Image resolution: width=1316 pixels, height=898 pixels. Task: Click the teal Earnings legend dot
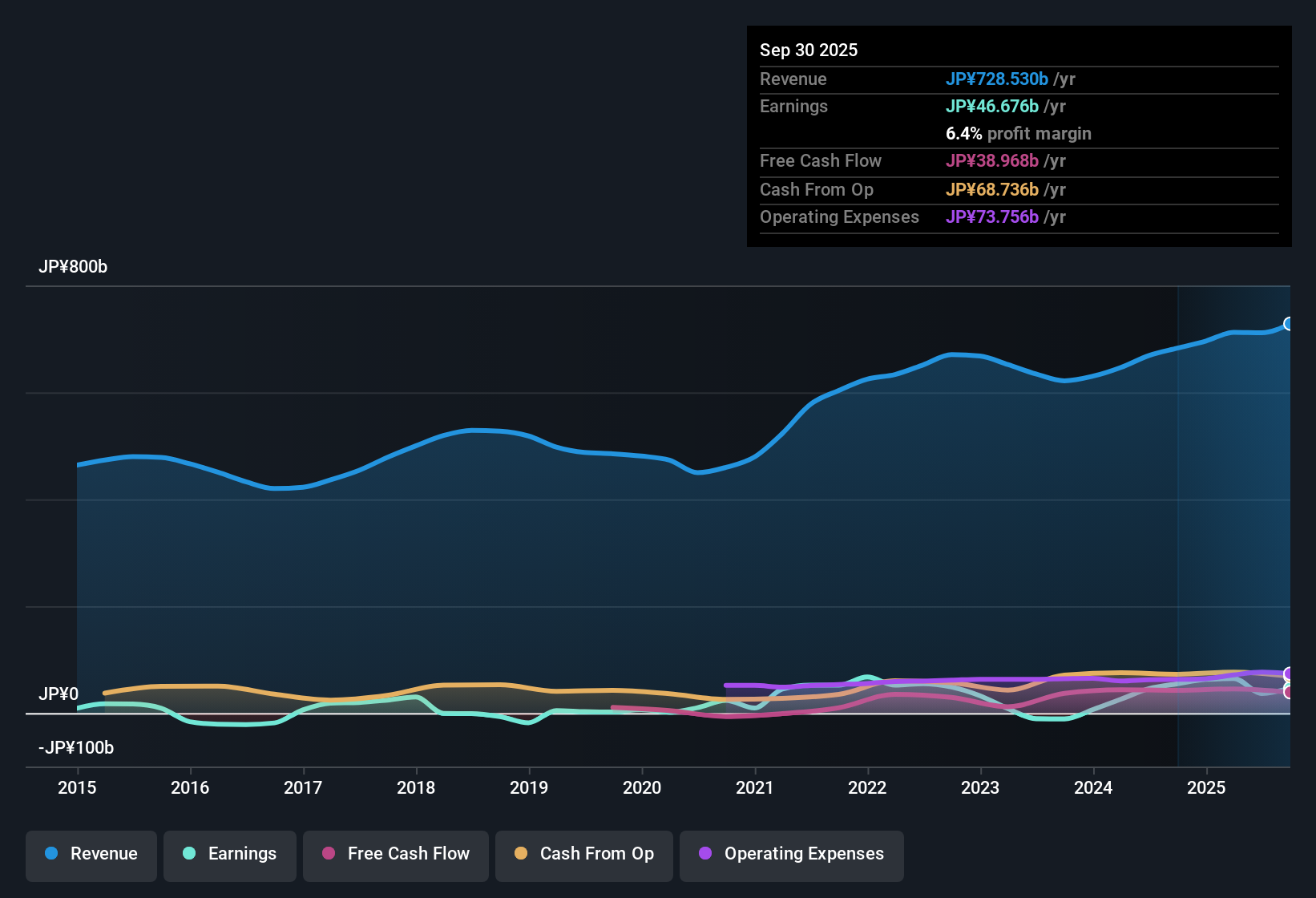[189, 854]
